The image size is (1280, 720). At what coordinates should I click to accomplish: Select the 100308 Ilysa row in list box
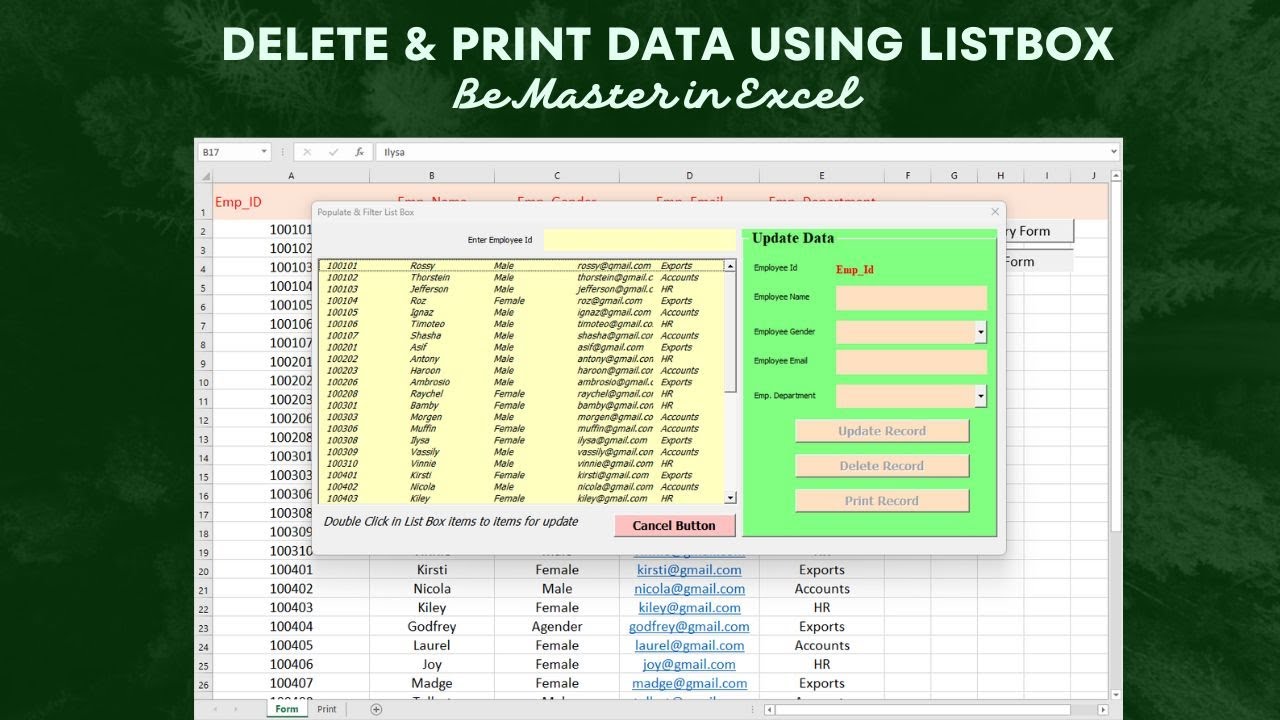point(521,440)
